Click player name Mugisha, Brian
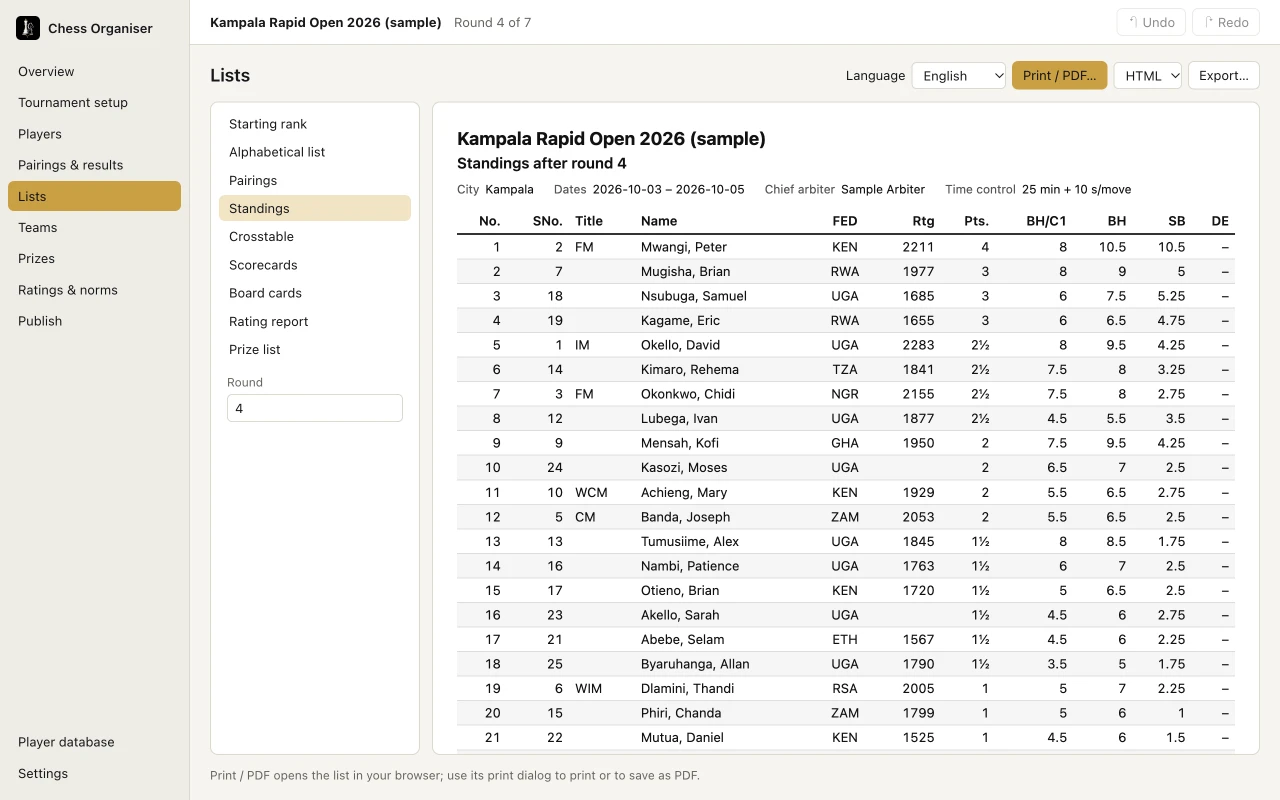 (686, 271)
